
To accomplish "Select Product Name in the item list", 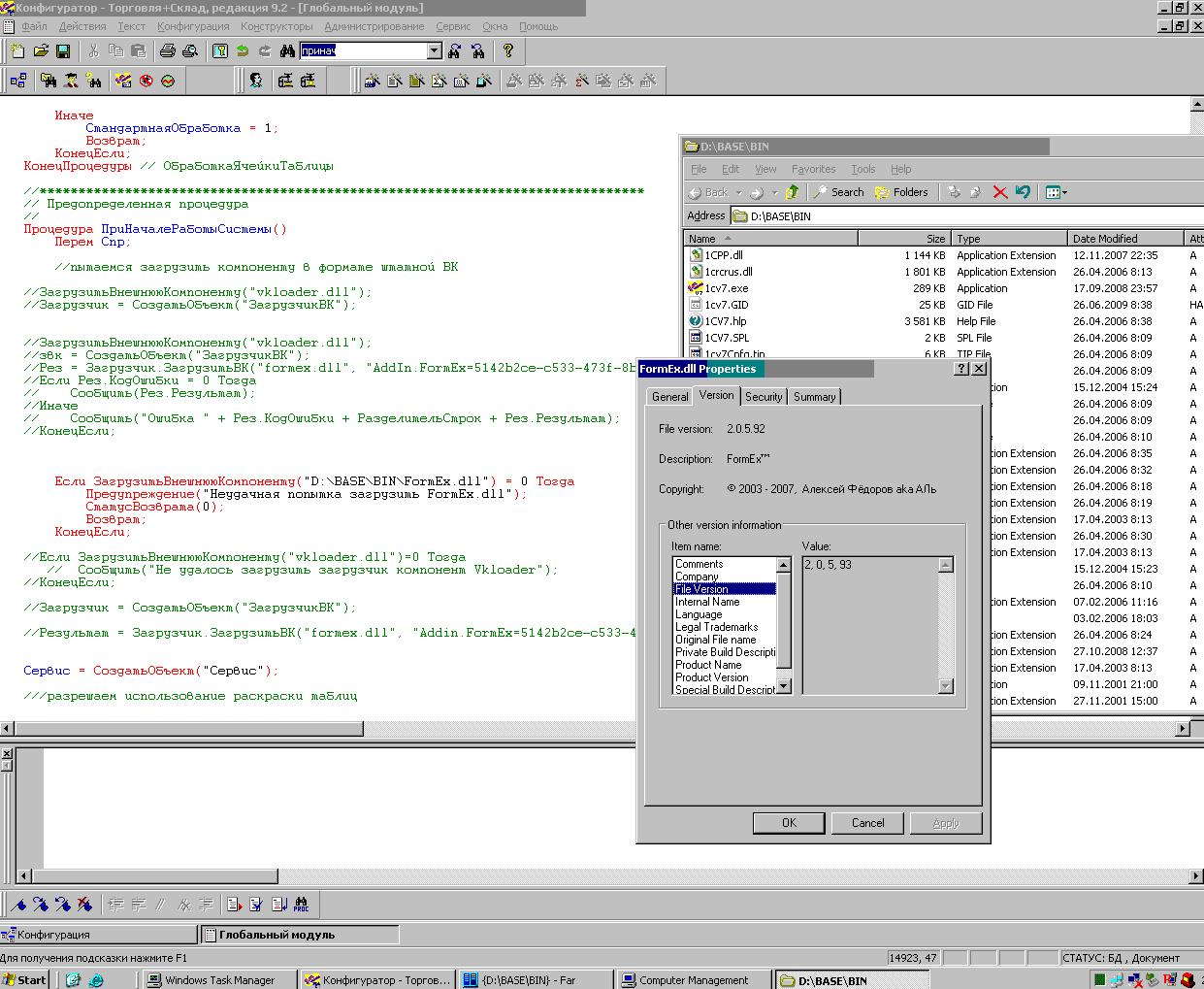I will pos(708,665).
